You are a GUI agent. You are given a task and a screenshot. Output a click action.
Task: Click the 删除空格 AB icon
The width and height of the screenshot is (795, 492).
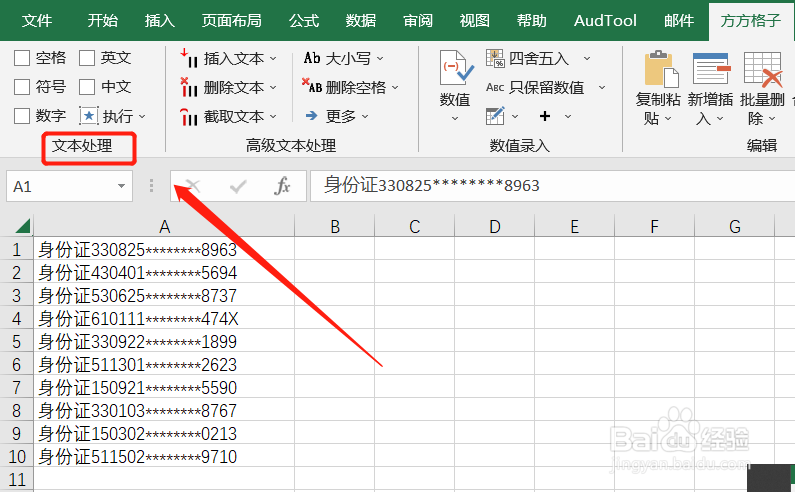(x=312, y=86)
